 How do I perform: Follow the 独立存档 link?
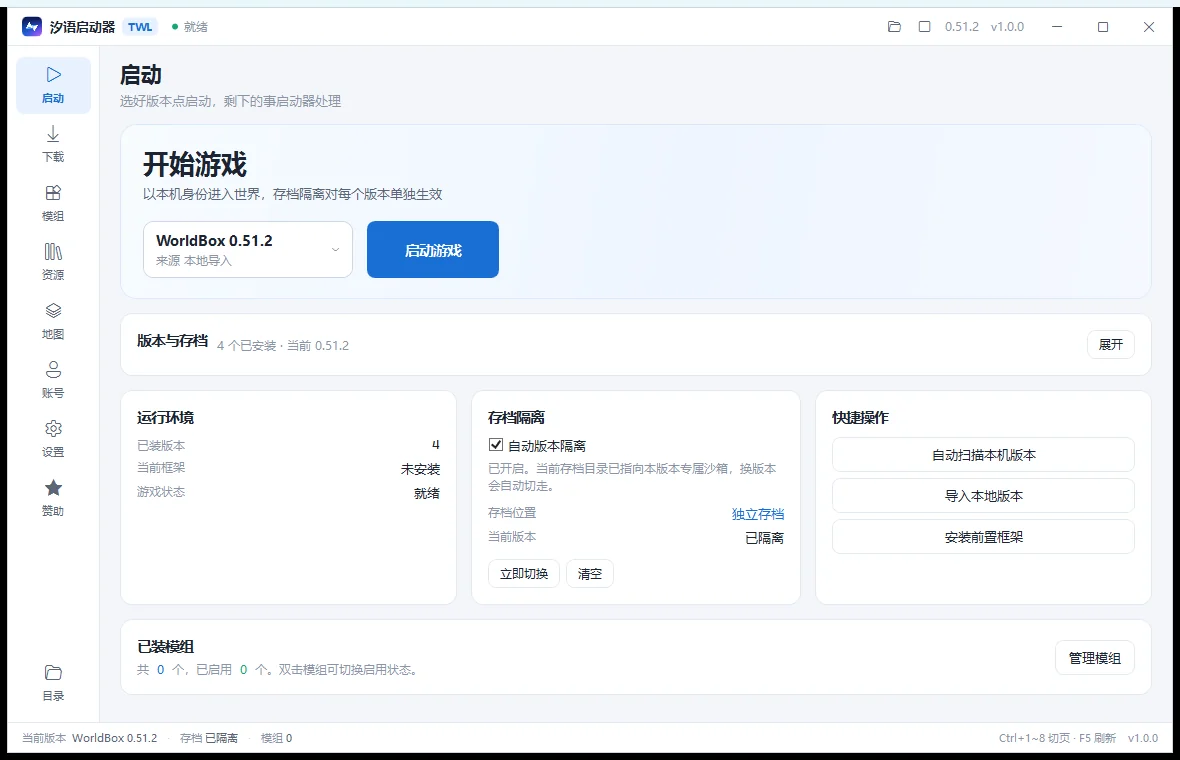(758, 514)
